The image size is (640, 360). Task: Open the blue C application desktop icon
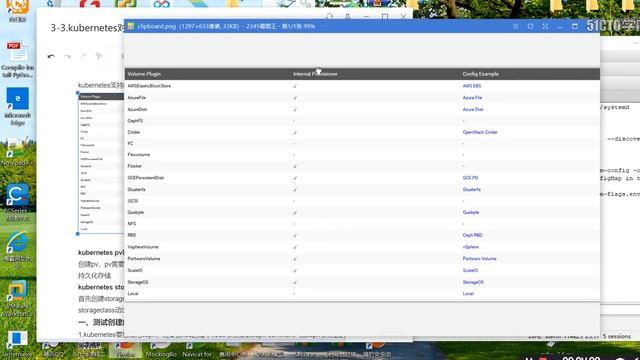pyautogui.click(x=17, y=202)
